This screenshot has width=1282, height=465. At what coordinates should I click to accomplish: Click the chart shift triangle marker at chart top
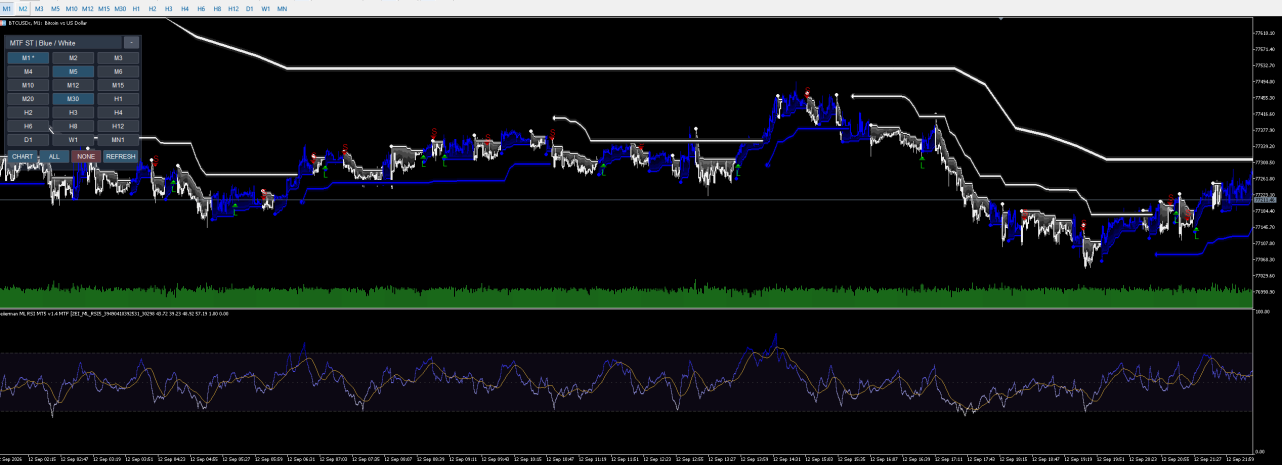pyautogui.click(x=1001, y=18)
